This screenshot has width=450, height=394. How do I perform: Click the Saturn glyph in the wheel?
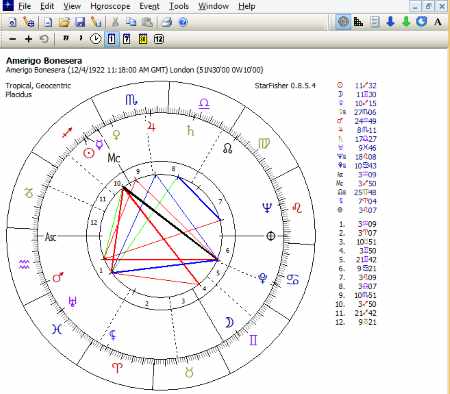click(x=190, y=131)
